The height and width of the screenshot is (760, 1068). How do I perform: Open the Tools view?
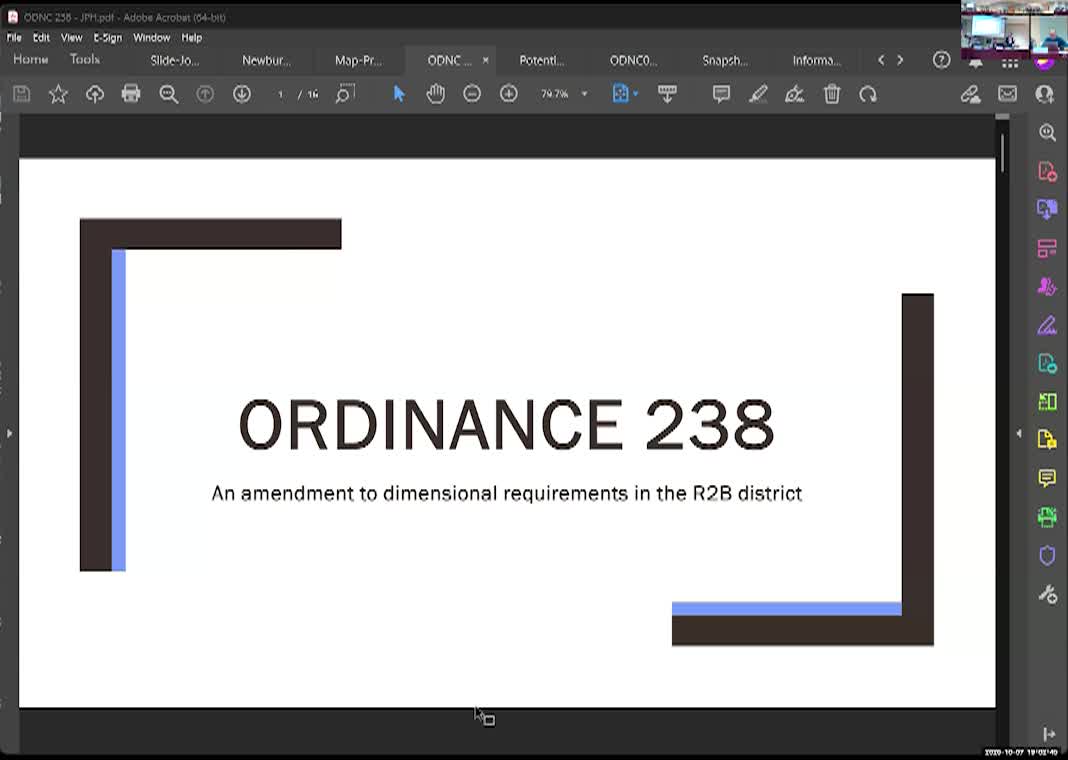coord(84,59)
